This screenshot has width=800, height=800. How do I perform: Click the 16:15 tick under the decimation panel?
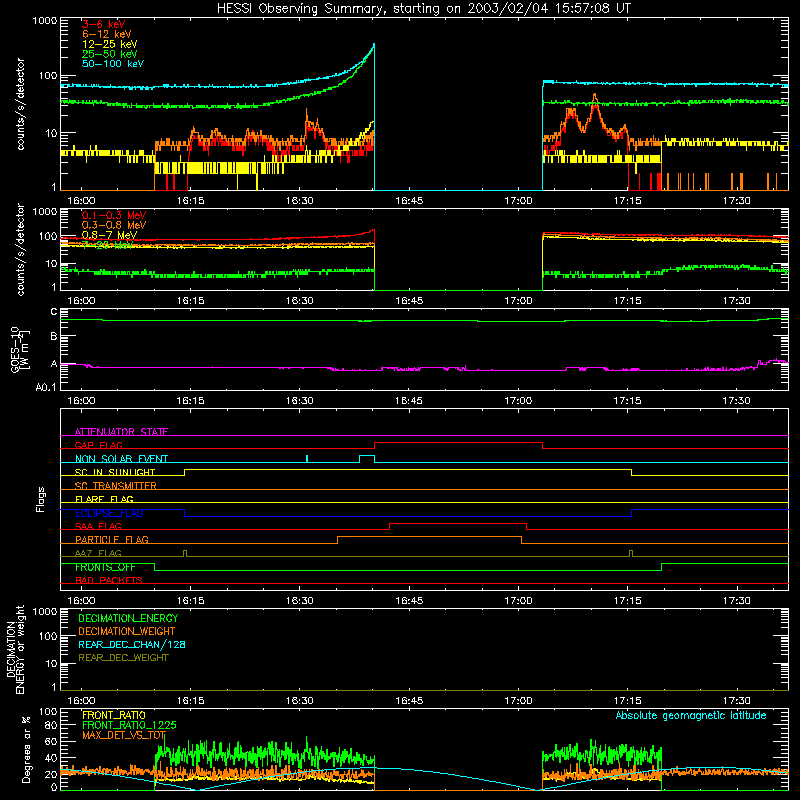190,701
